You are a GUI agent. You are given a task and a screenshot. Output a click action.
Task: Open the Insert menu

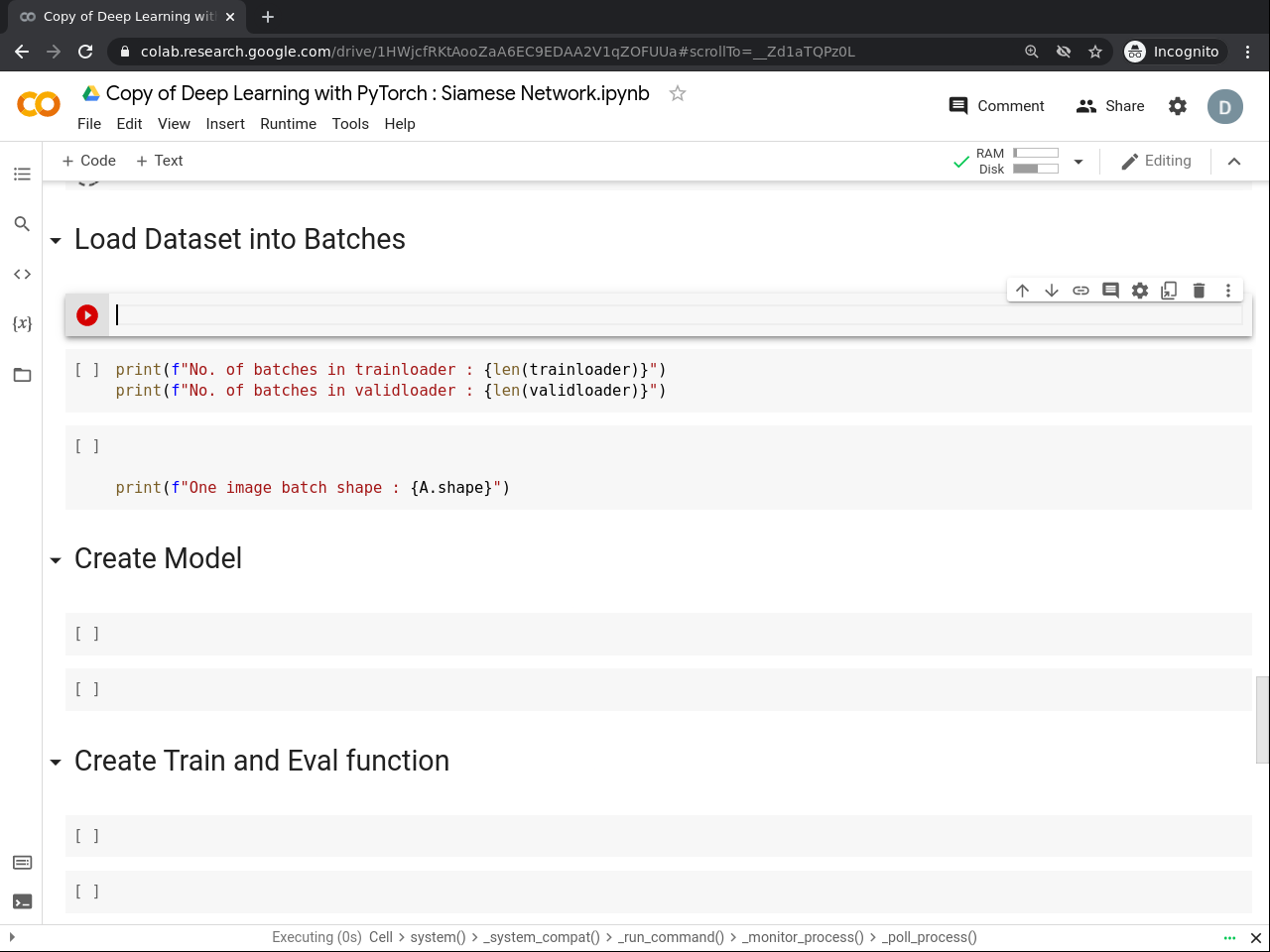pos(225,124)
